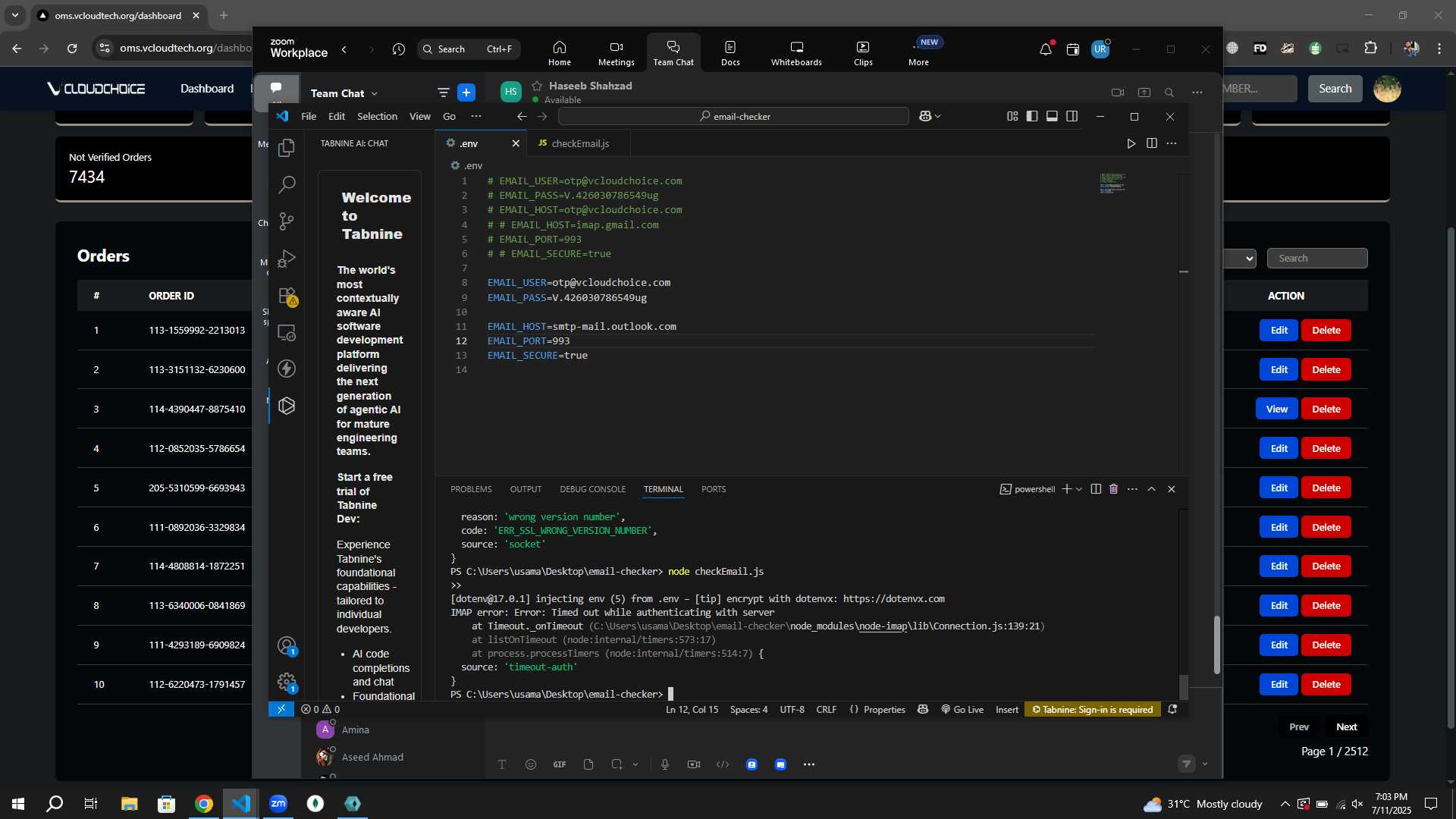The height and width of the screenshot is (819, 1456).
Task: Toggle the Insert mode status item
Action: pos(1007,710)
